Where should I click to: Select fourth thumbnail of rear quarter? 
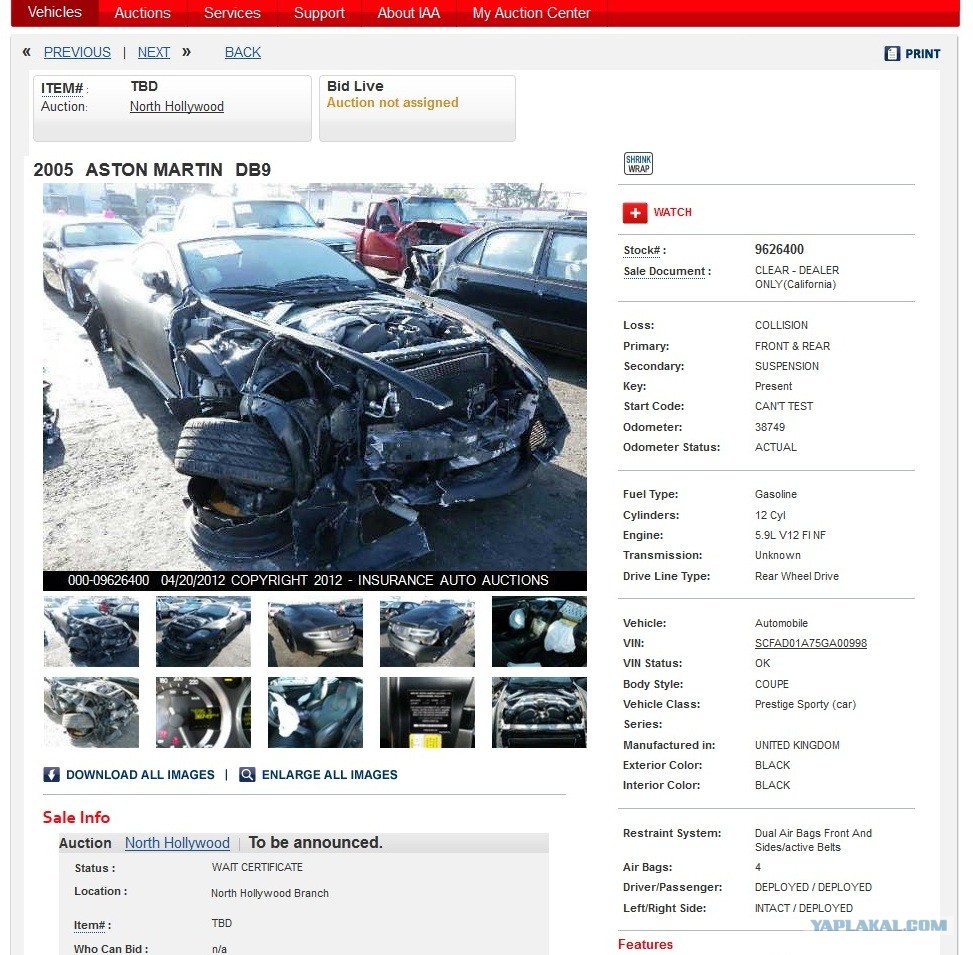coord(428,632)
